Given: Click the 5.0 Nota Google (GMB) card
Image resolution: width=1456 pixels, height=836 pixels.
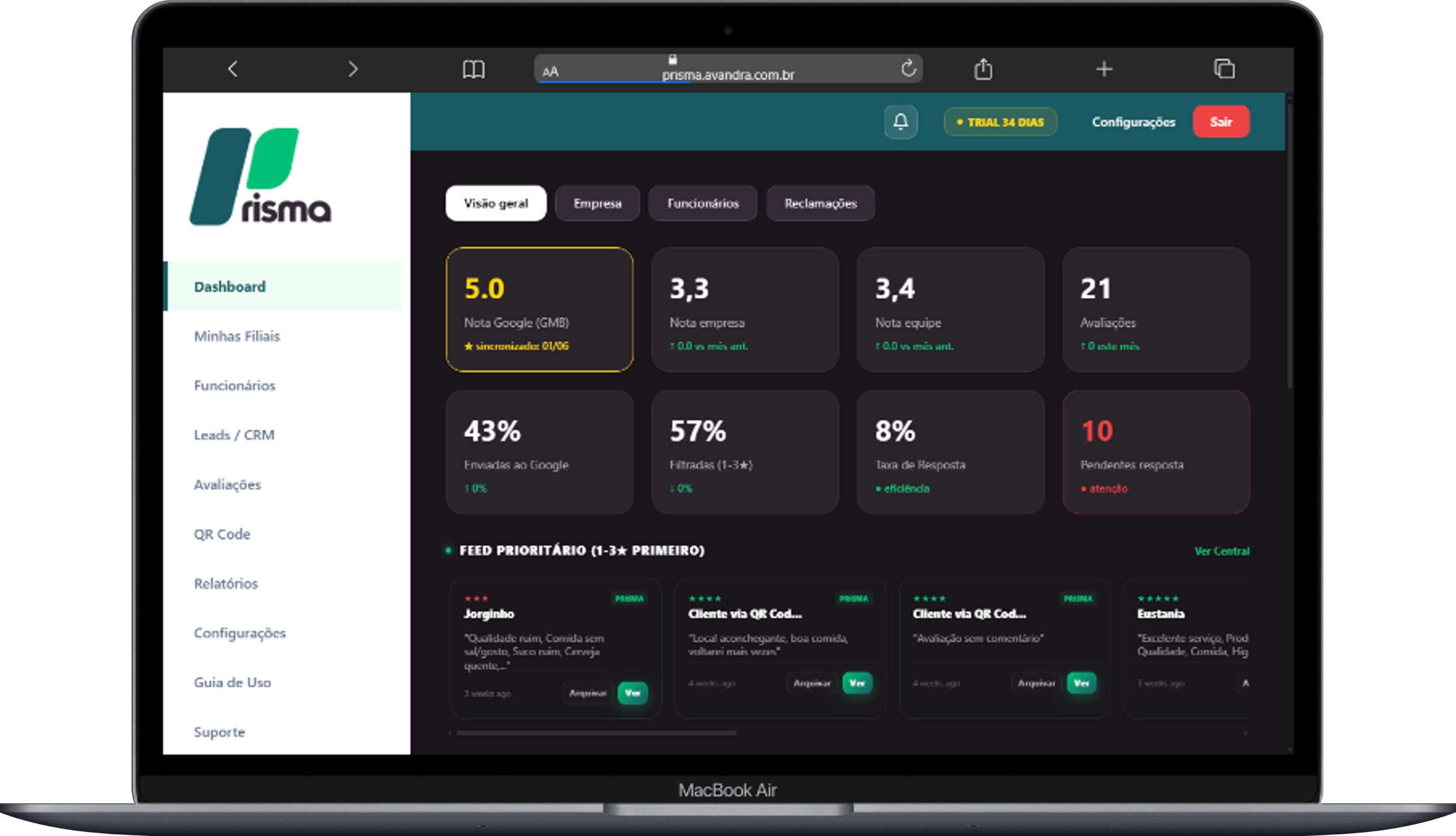Looking at the screenshot, I should (539, 310).
